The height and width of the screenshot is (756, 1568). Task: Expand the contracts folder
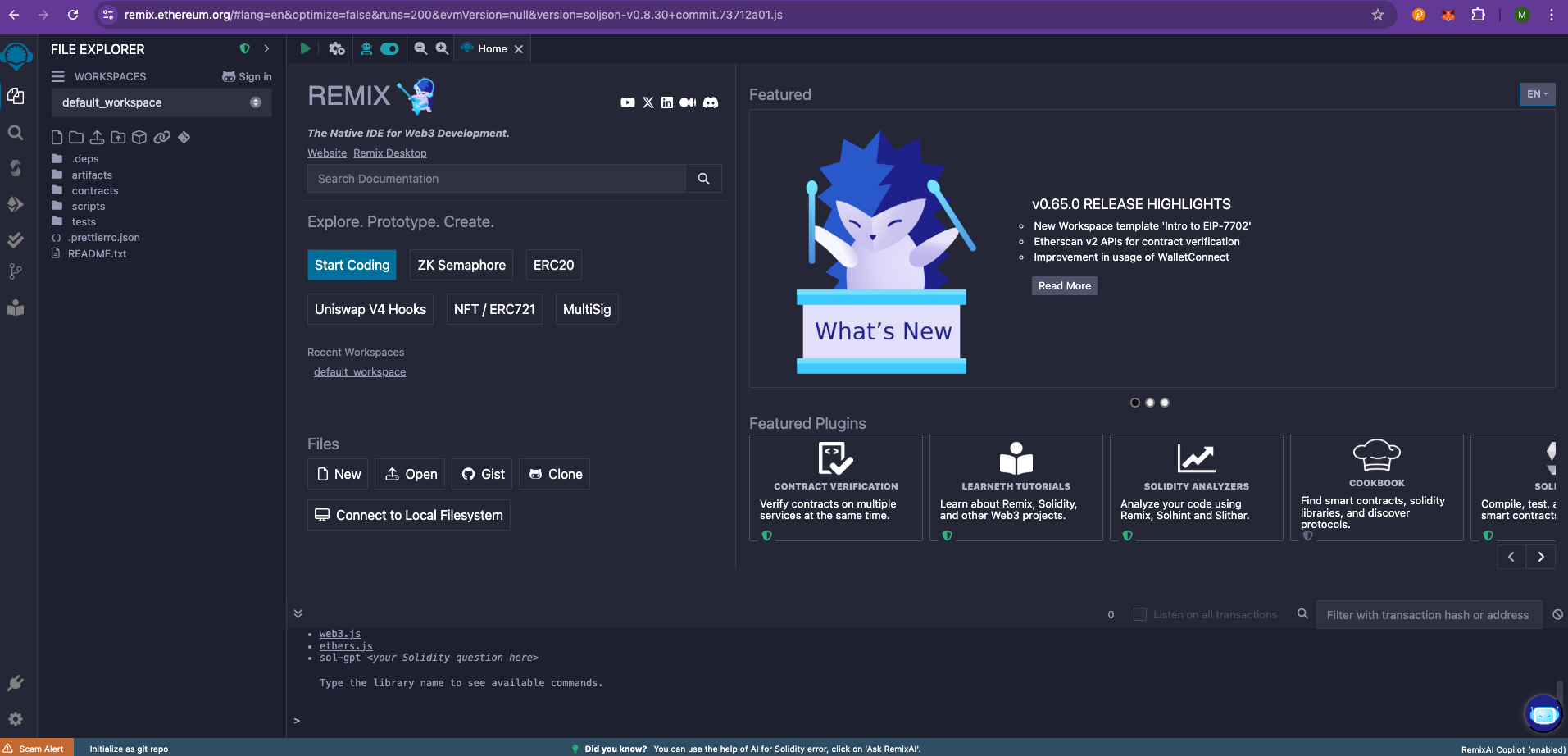point(95,190)
